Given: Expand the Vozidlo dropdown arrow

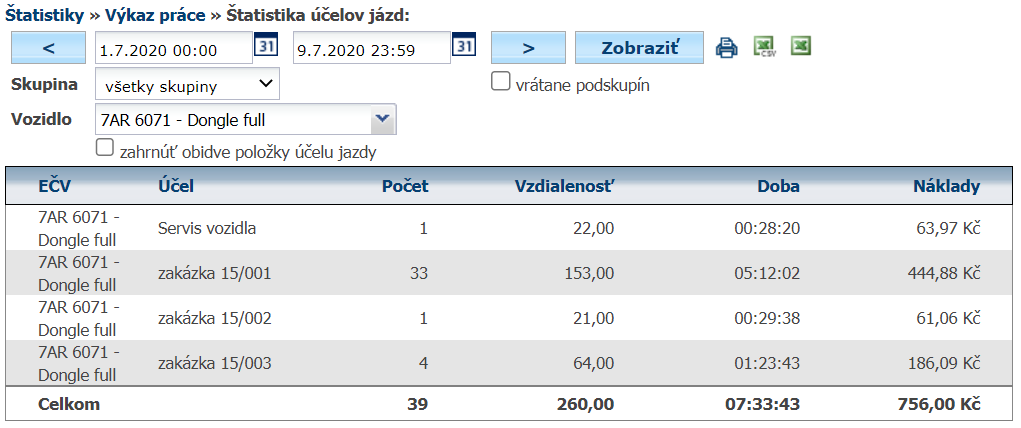Looking at the screenshot, I should click(x=382, y=120).
